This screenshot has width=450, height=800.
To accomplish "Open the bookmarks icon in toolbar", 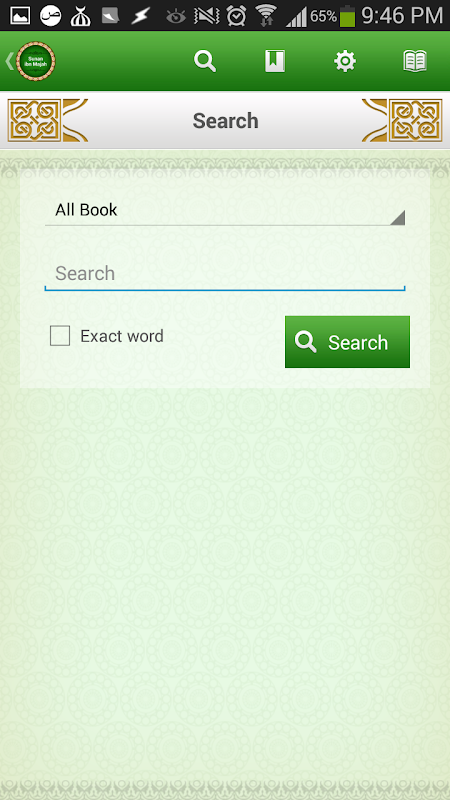I will pos(275,61).
